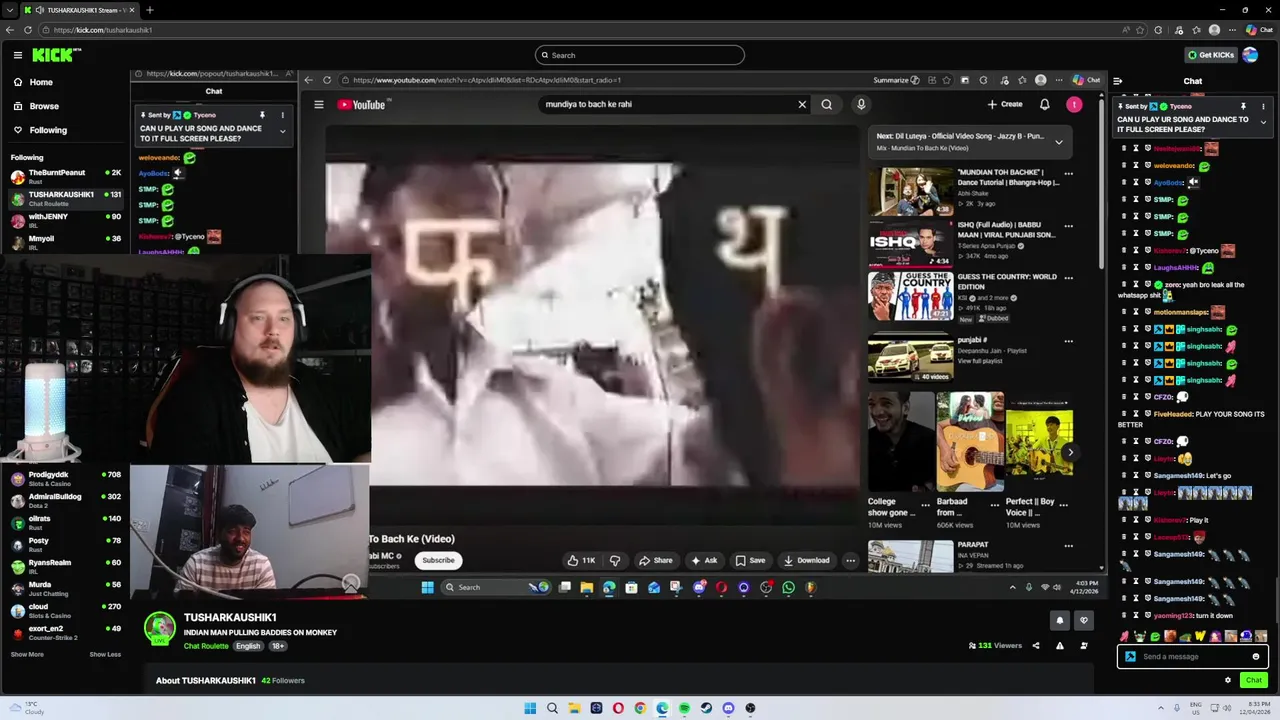Click the Send a message input
This screenshot has width=1280, height=720.
[x=1192, y=657]
